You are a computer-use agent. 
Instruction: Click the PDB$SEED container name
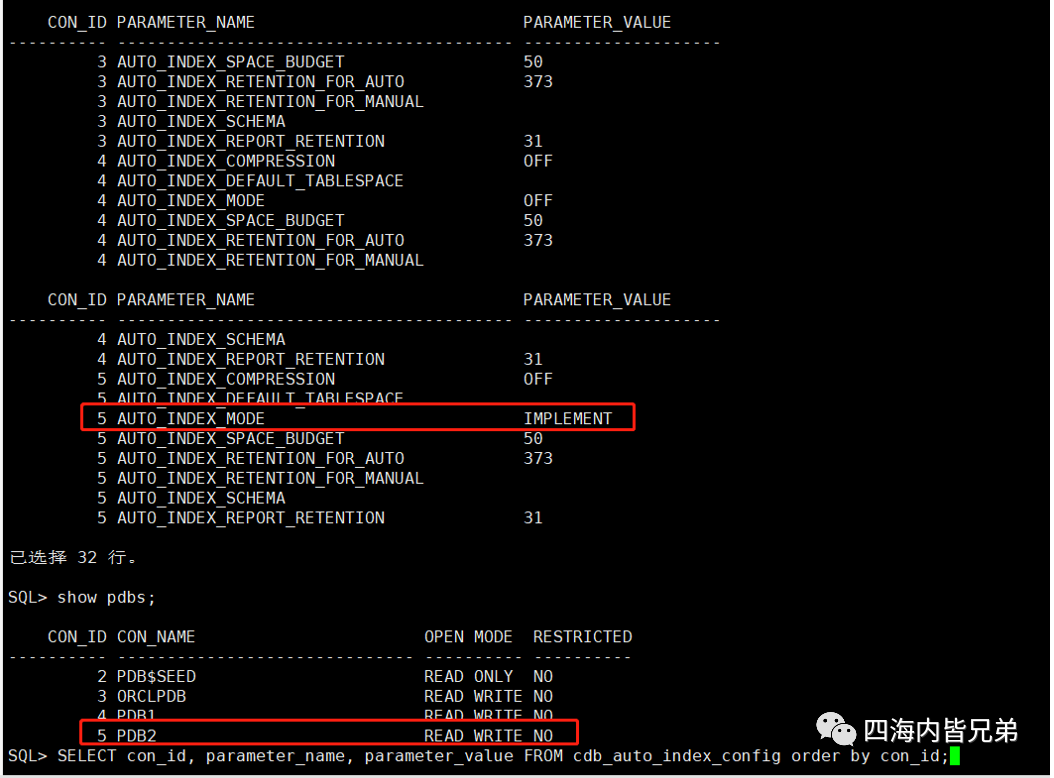(x=157, y=676)
